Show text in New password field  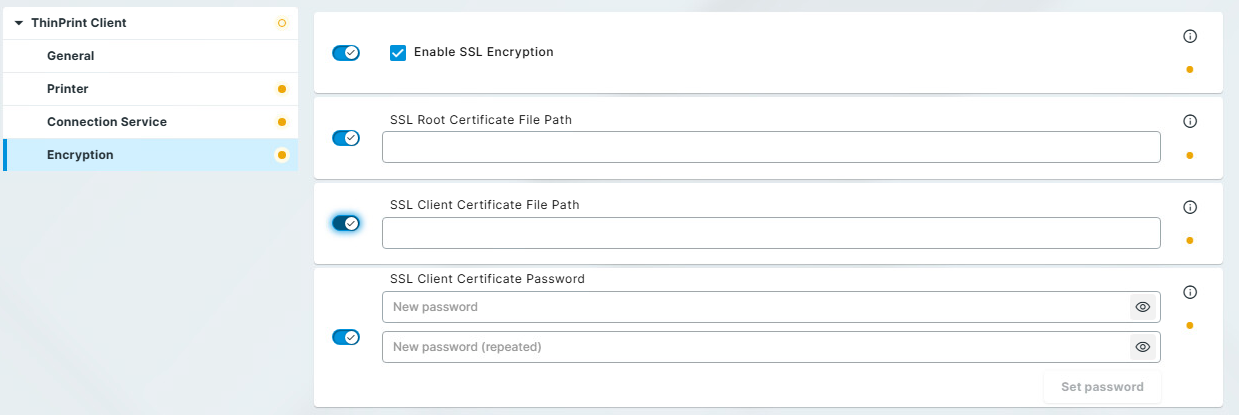pyautogui.click(x=1143, y=307)
